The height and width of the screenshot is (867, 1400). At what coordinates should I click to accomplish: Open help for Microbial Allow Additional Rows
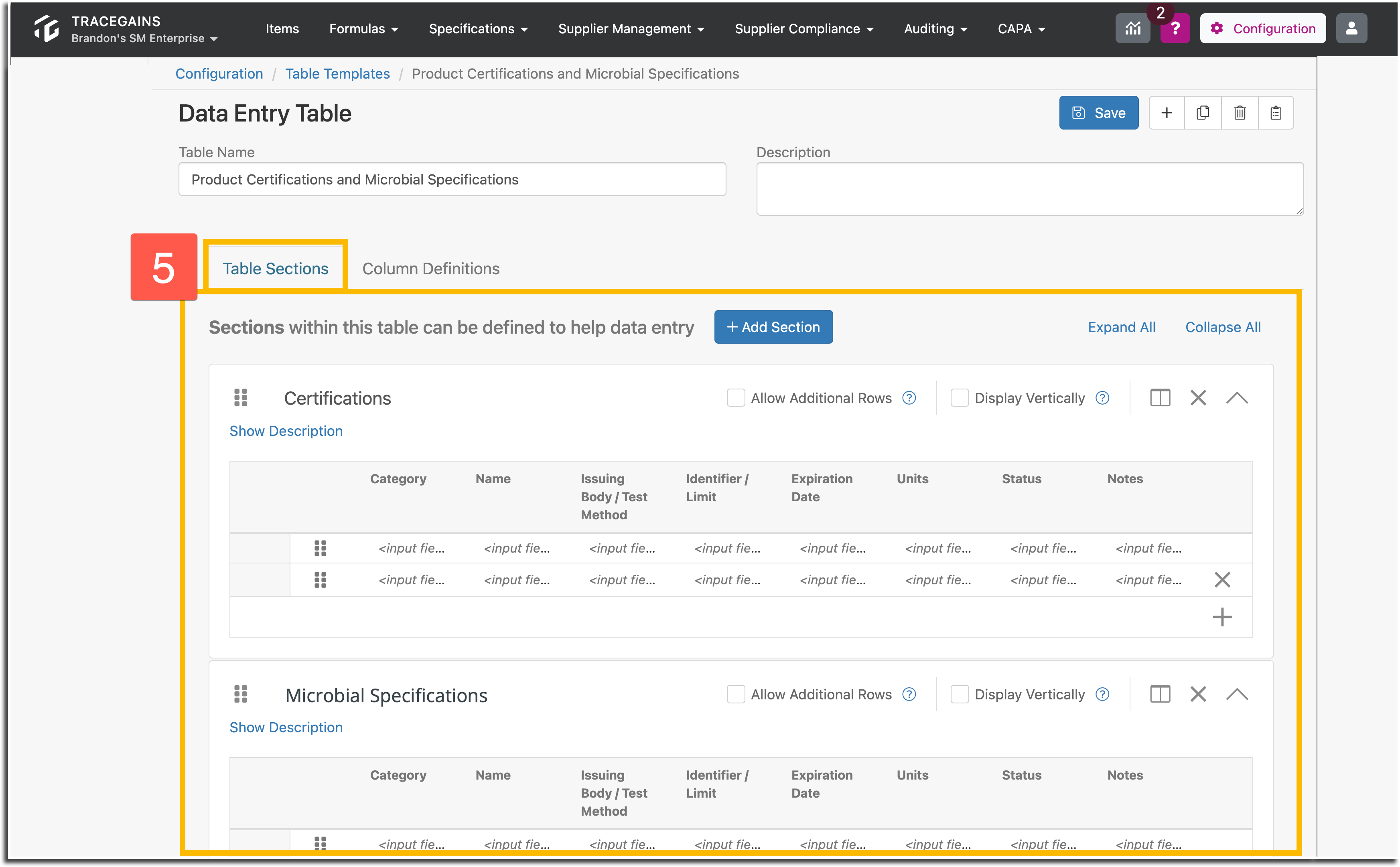[909, 695]
